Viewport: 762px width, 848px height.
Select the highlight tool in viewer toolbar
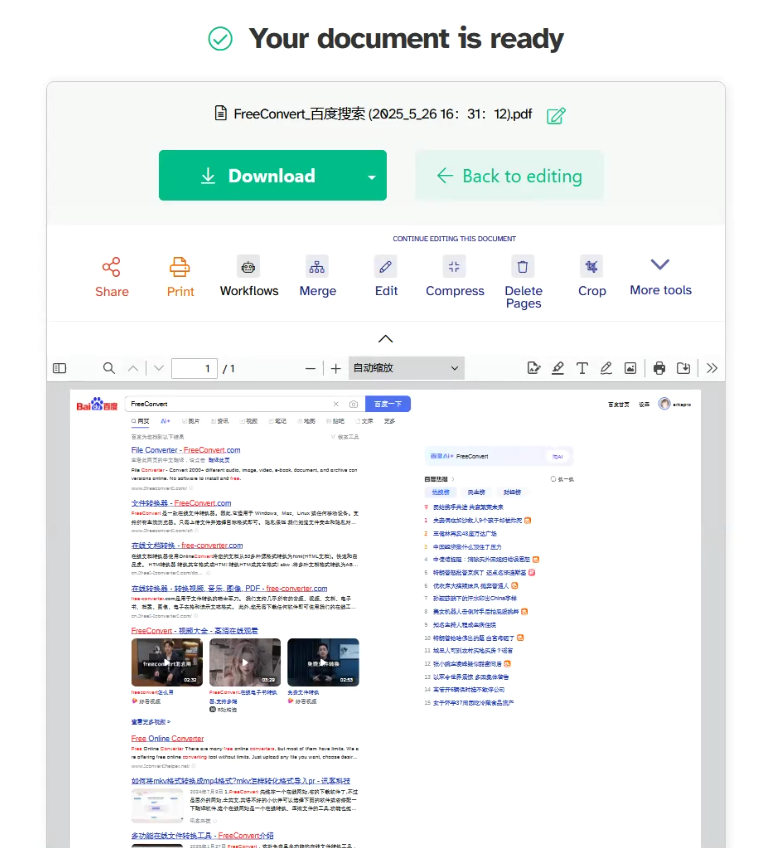pyautogui.click(x=558, y=368)
